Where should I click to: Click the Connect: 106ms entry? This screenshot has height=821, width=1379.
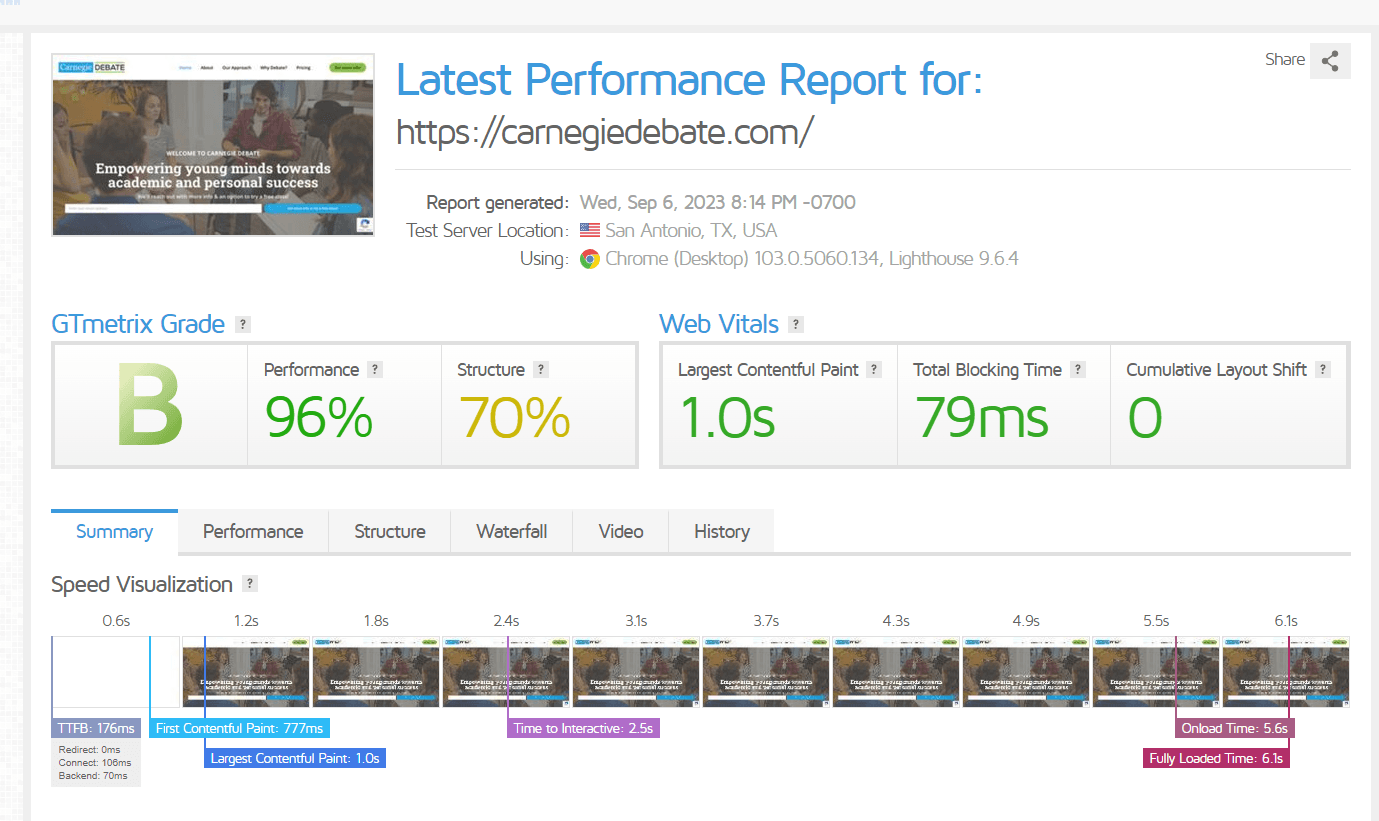[94, 762]
